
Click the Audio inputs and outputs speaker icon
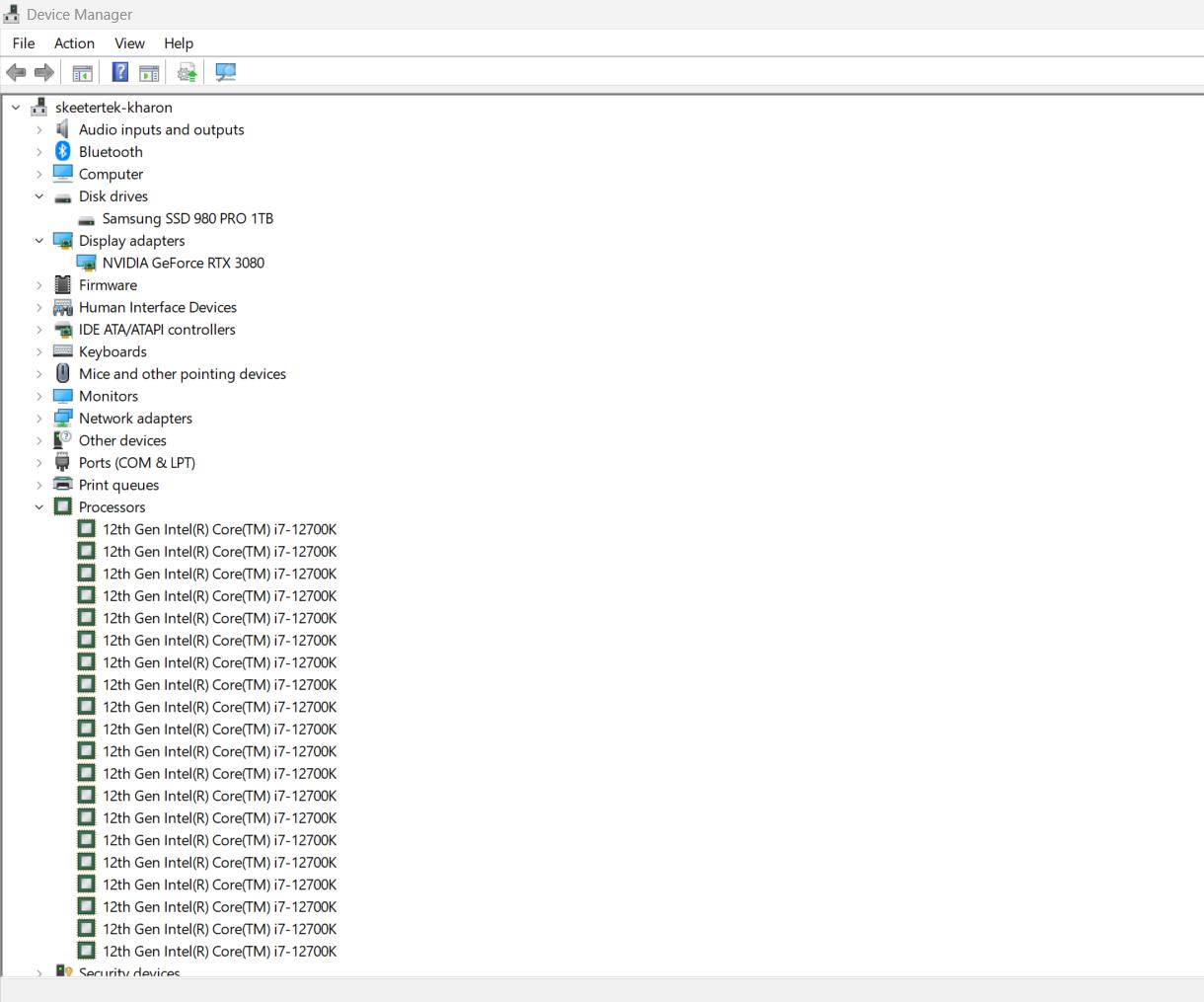tap(63, 129)
